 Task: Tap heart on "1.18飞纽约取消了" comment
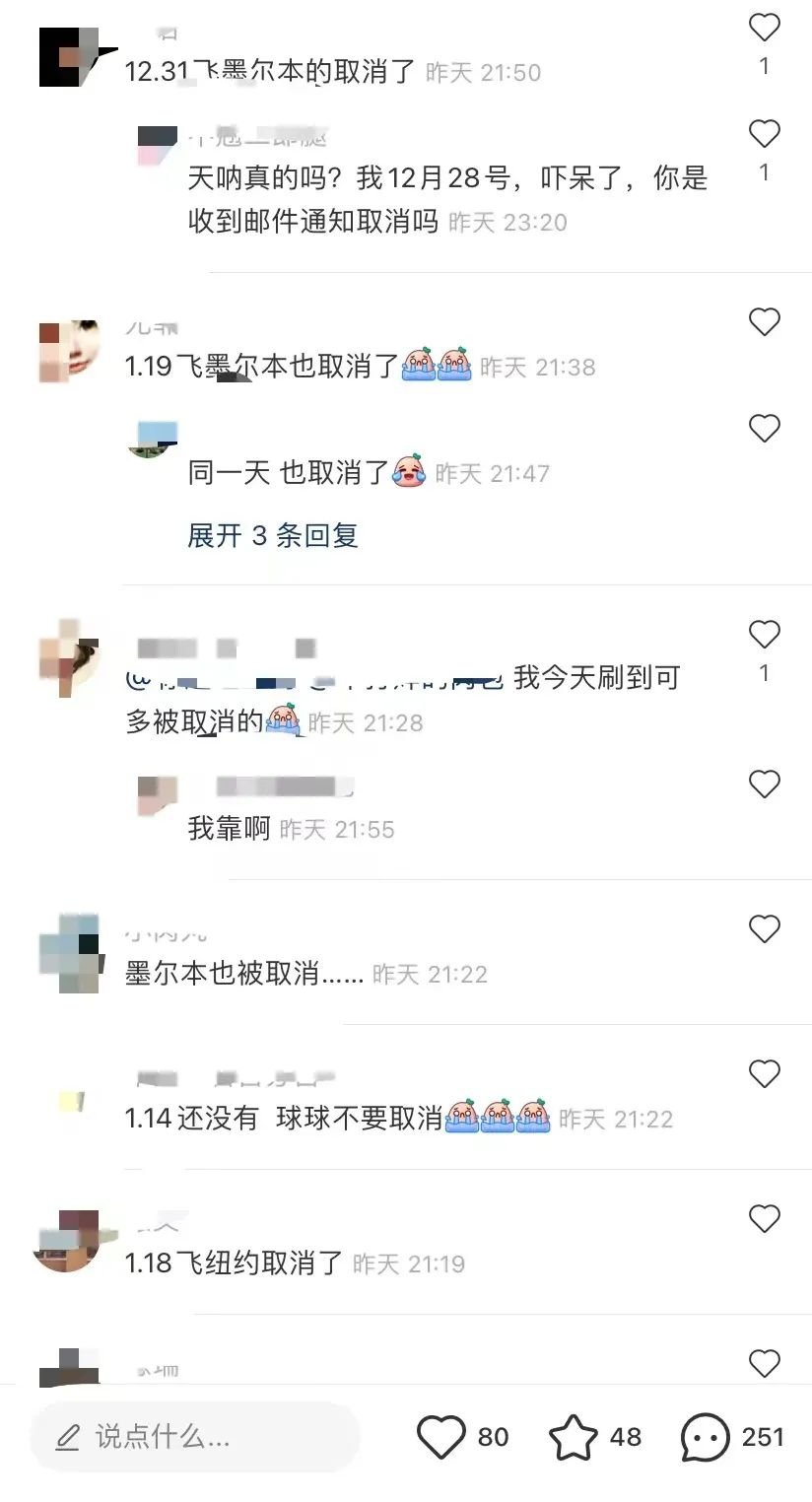click(765, 1219)
